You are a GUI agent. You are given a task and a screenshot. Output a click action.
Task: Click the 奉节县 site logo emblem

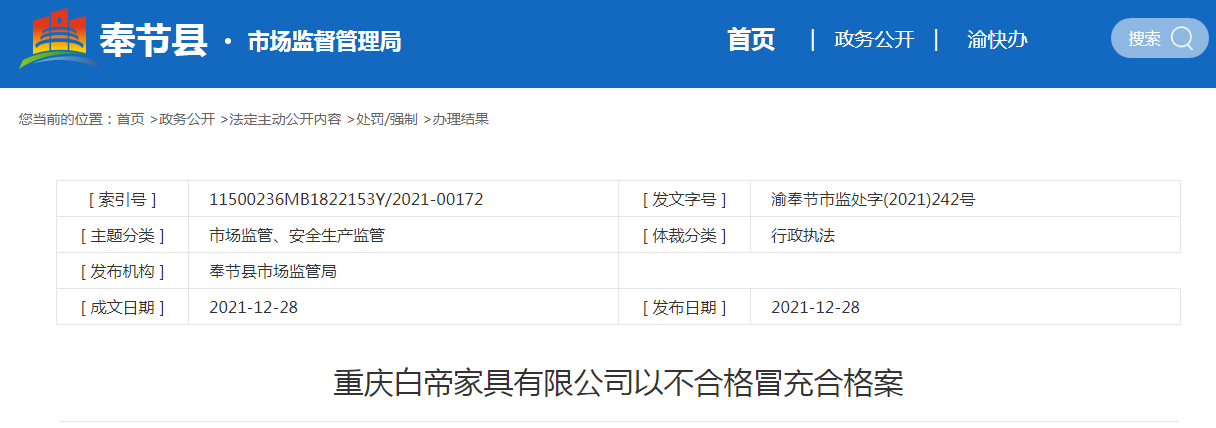pos(58,40)
